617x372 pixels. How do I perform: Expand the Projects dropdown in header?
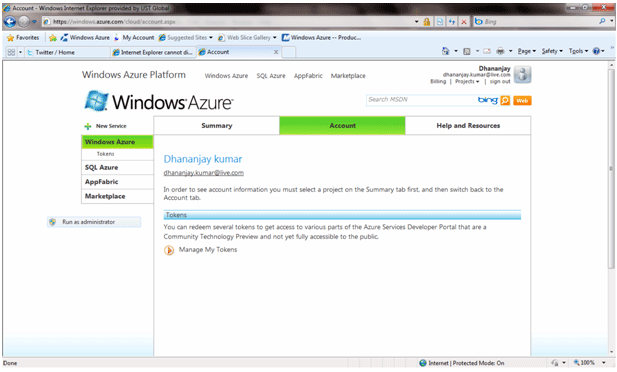[x=467, y=81]
